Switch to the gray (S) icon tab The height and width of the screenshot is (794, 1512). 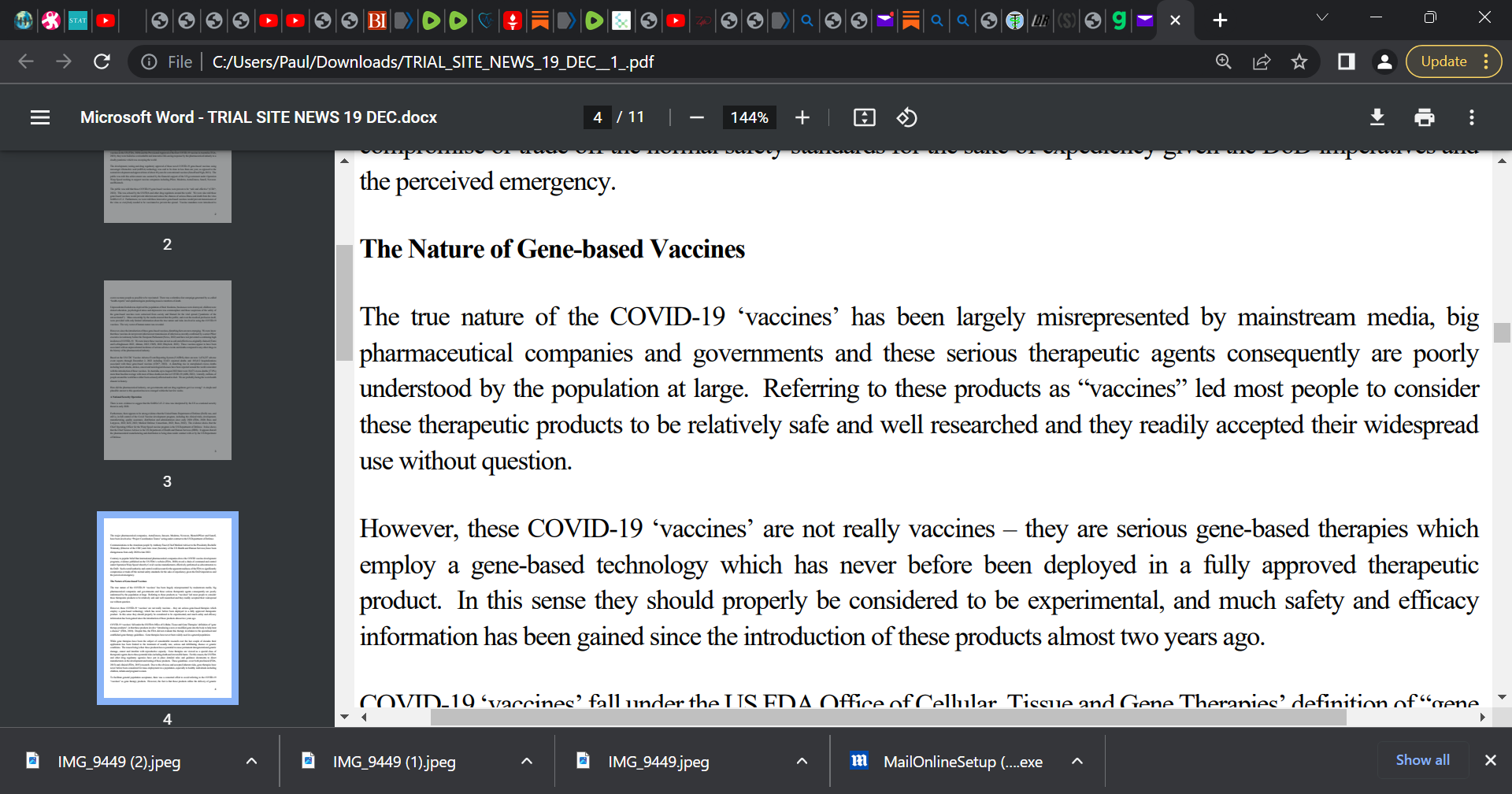coord(1066,20)
